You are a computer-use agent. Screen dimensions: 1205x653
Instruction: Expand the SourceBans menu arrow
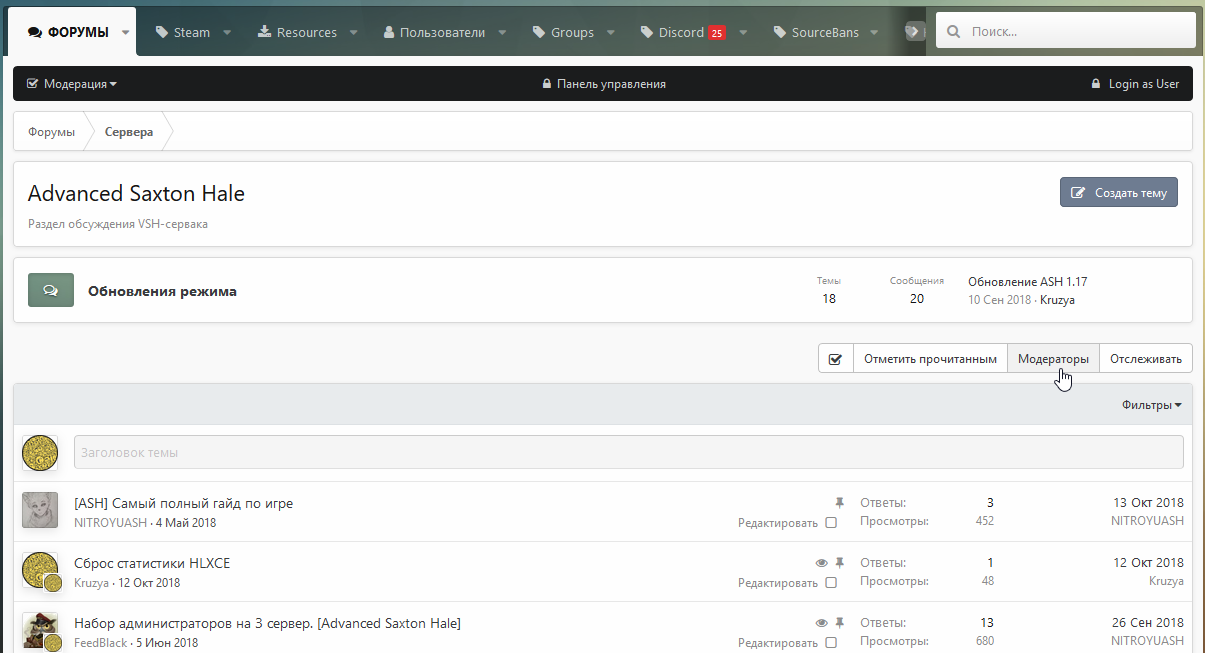(x=875, y=32)
